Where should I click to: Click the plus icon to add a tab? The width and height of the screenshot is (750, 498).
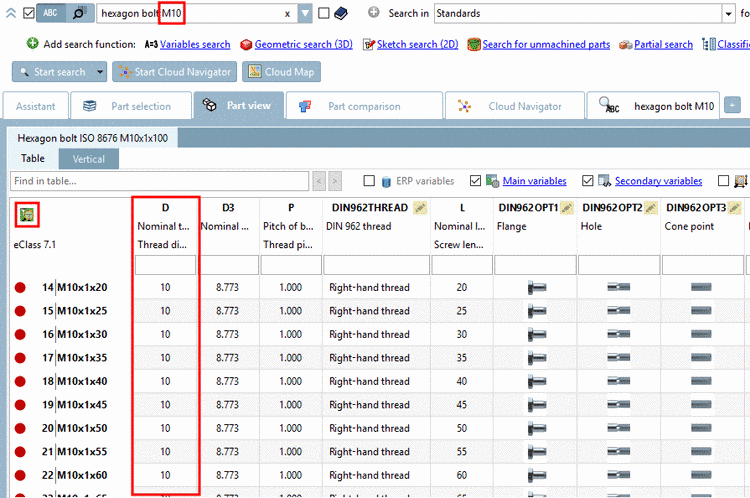(x=732, y=105)
